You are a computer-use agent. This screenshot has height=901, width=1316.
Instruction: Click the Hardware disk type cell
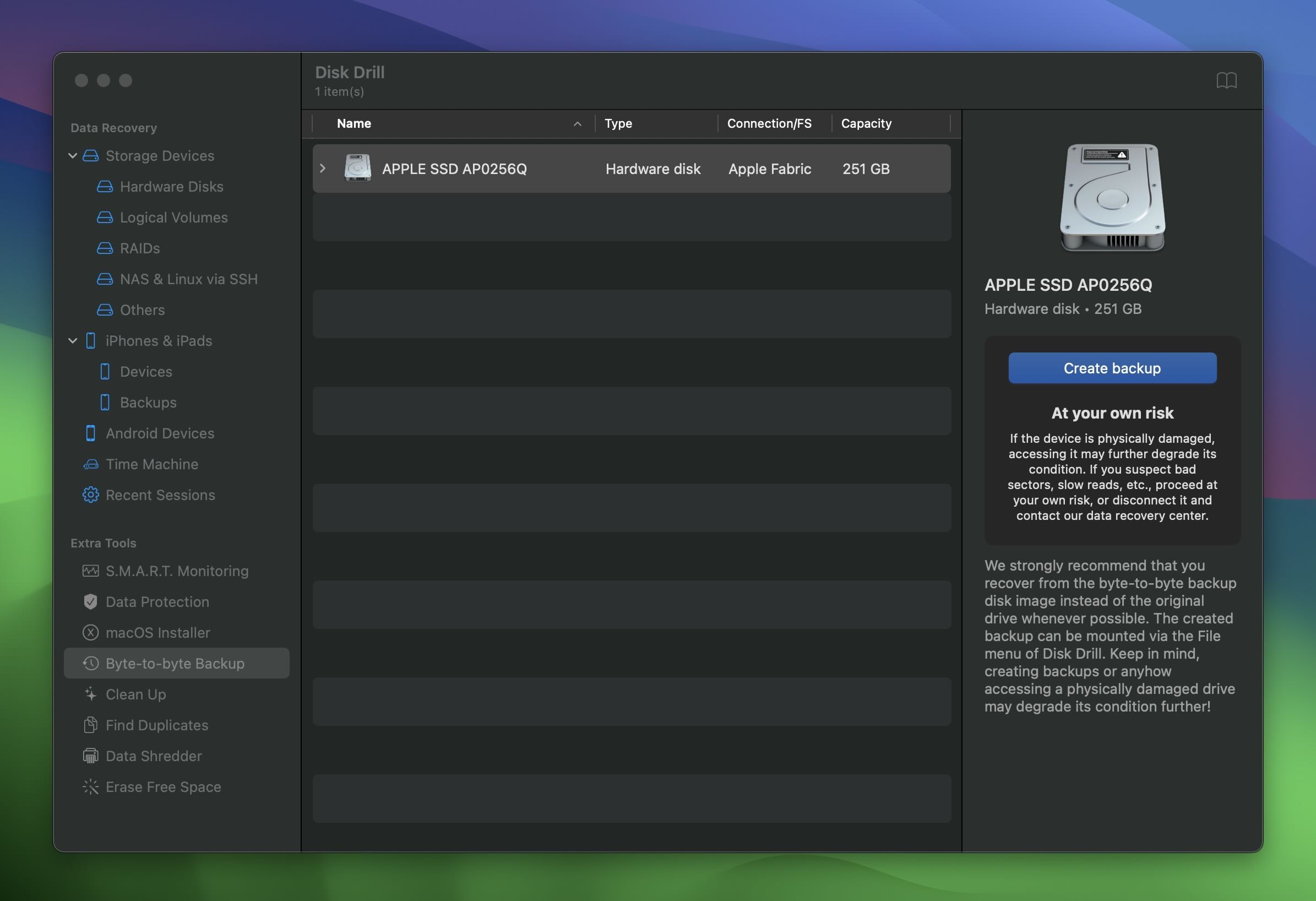pos(653,169)
